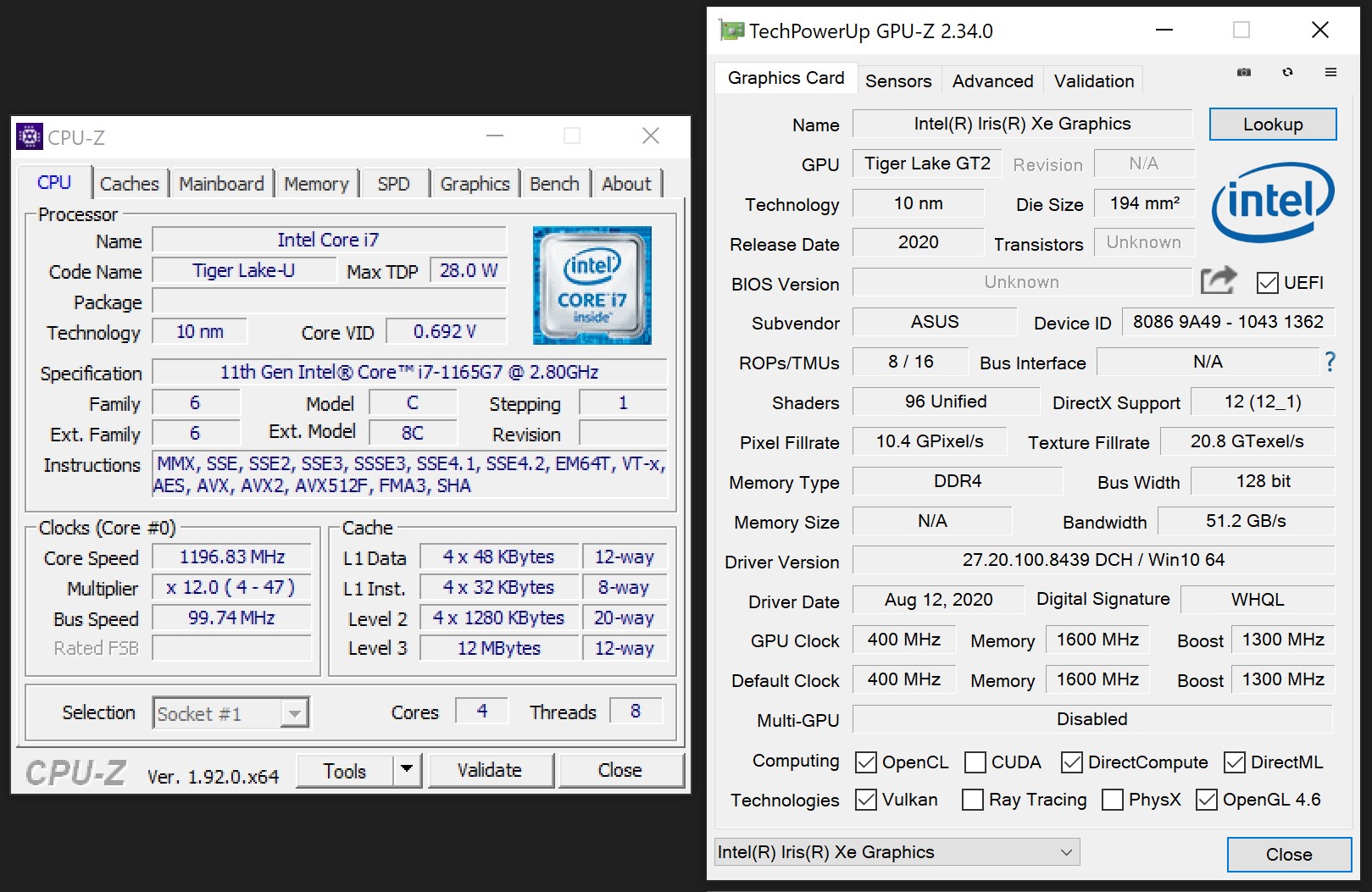Open the Bench tab
1372x892 pixels.
point(554,184)
